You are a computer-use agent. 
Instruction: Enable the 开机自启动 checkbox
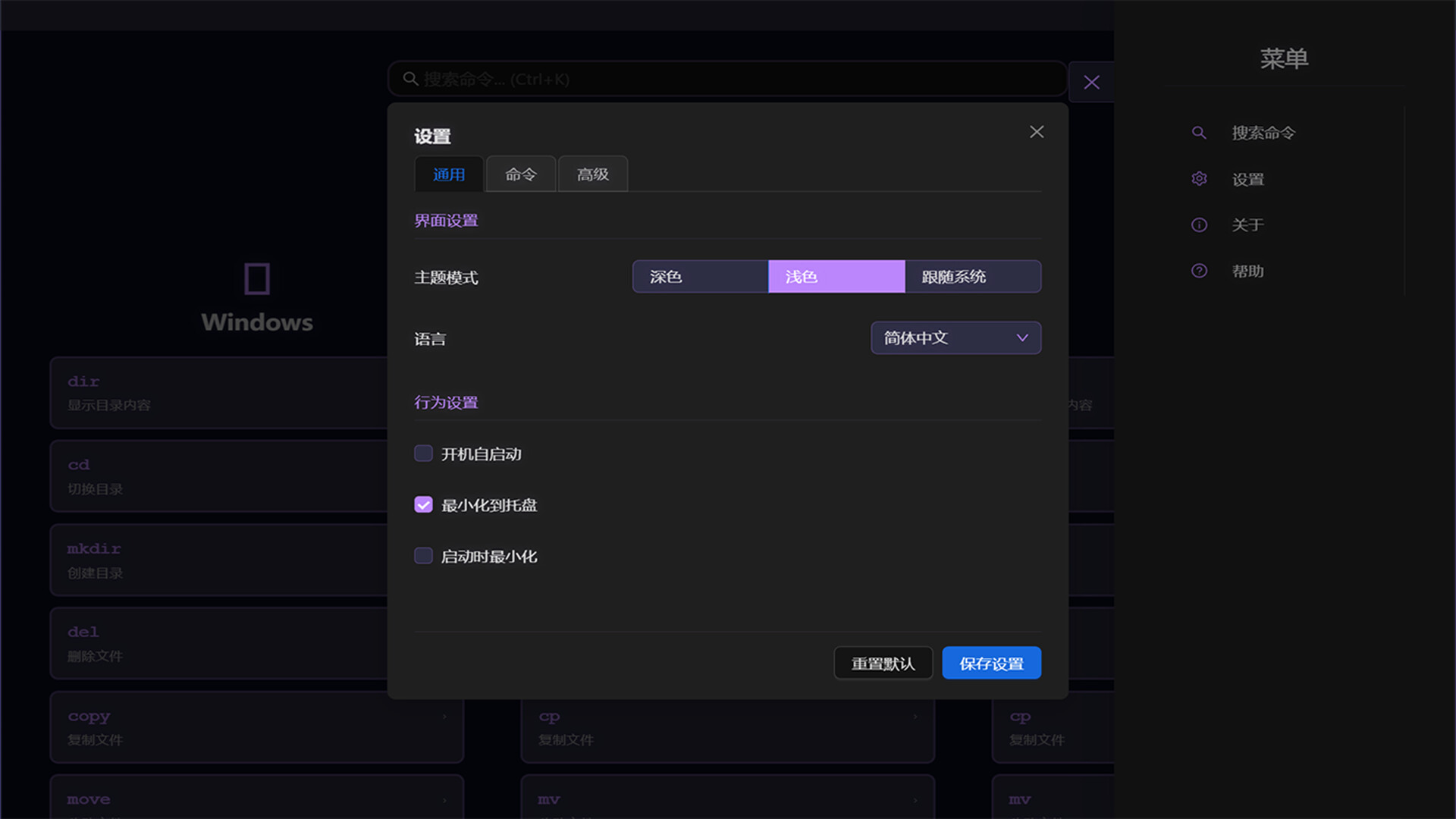423,453
